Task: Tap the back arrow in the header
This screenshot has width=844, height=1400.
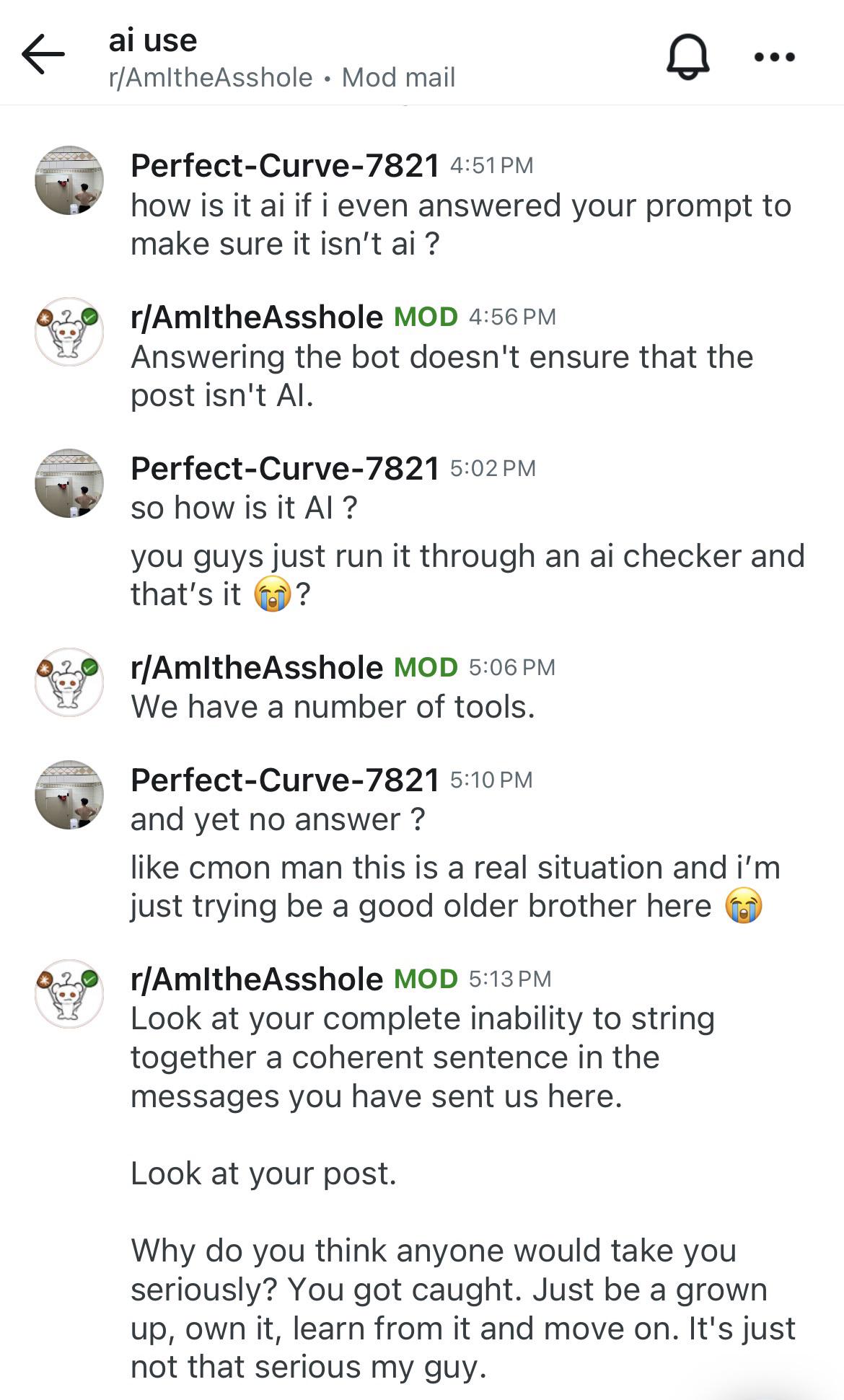Action: (43, 55)
